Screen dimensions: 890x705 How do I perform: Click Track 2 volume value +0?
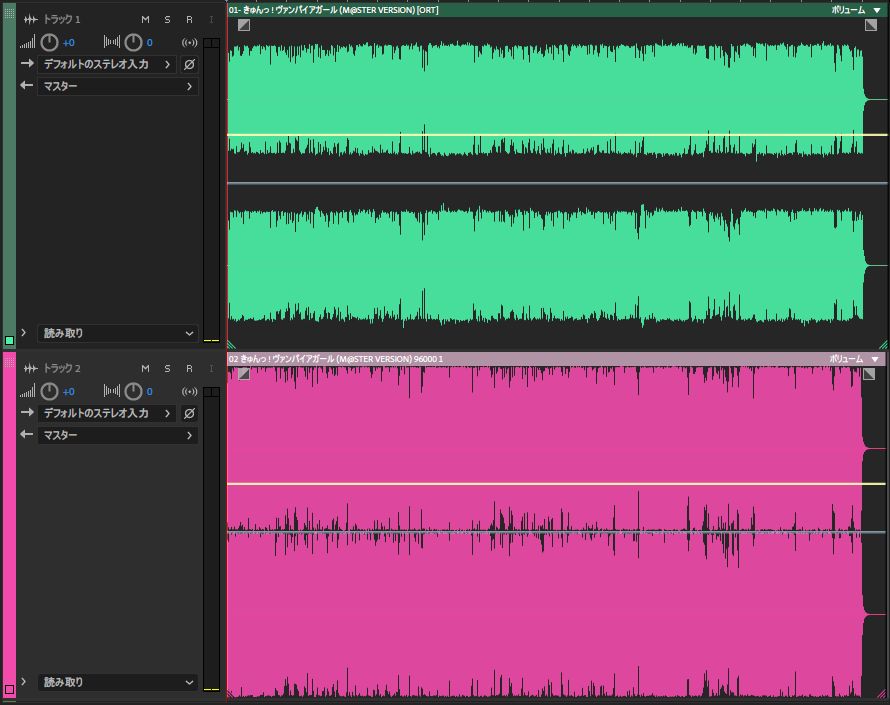(69, 392)
